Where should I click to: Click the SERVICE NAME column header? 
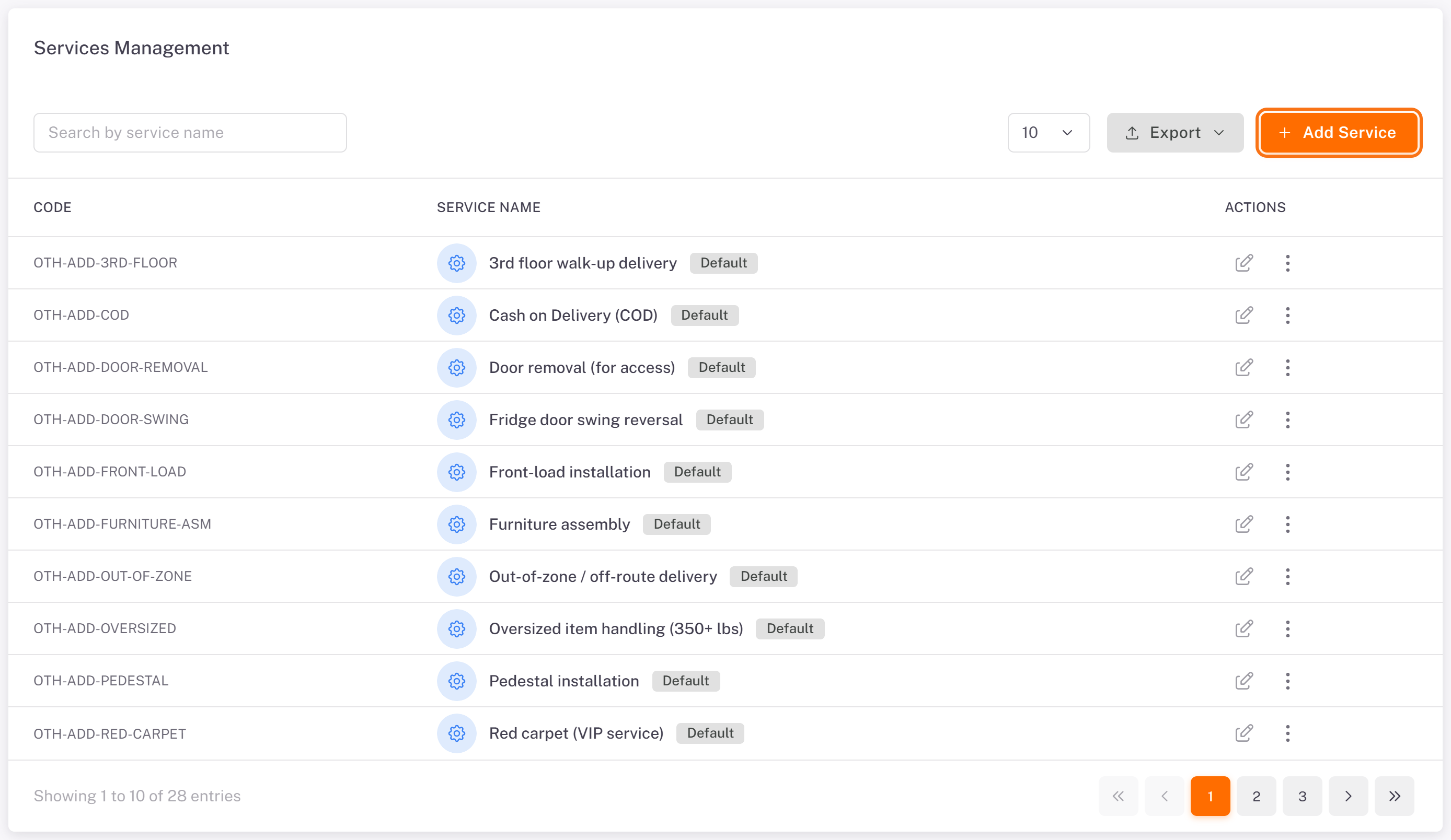point(488,208)
